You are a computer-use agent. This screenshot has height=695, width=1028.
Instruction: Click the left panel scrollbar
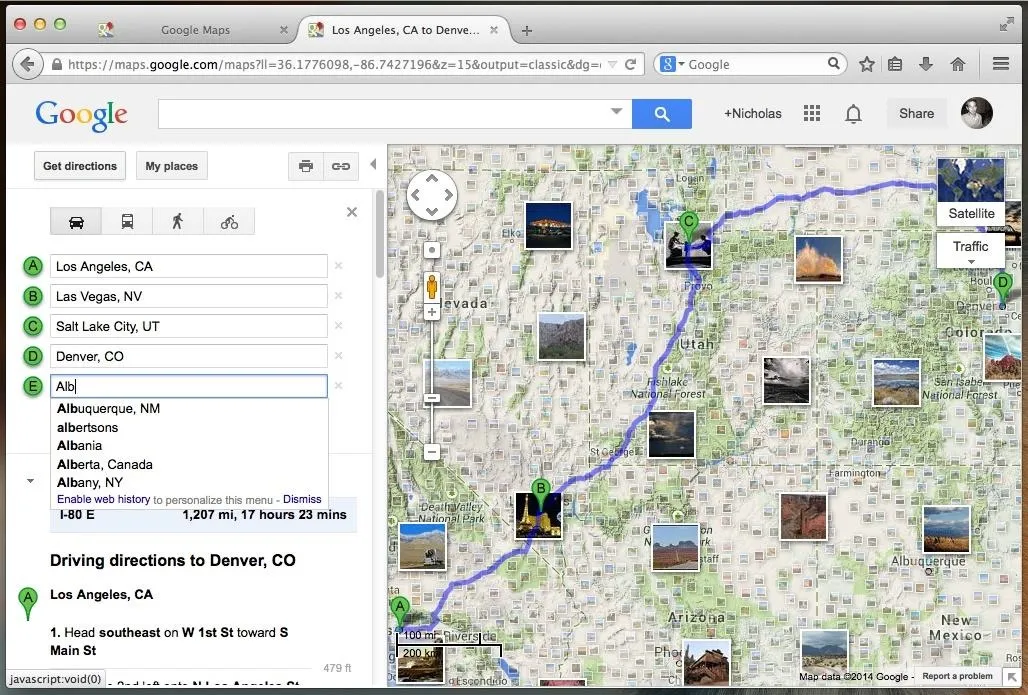point(379,233)
